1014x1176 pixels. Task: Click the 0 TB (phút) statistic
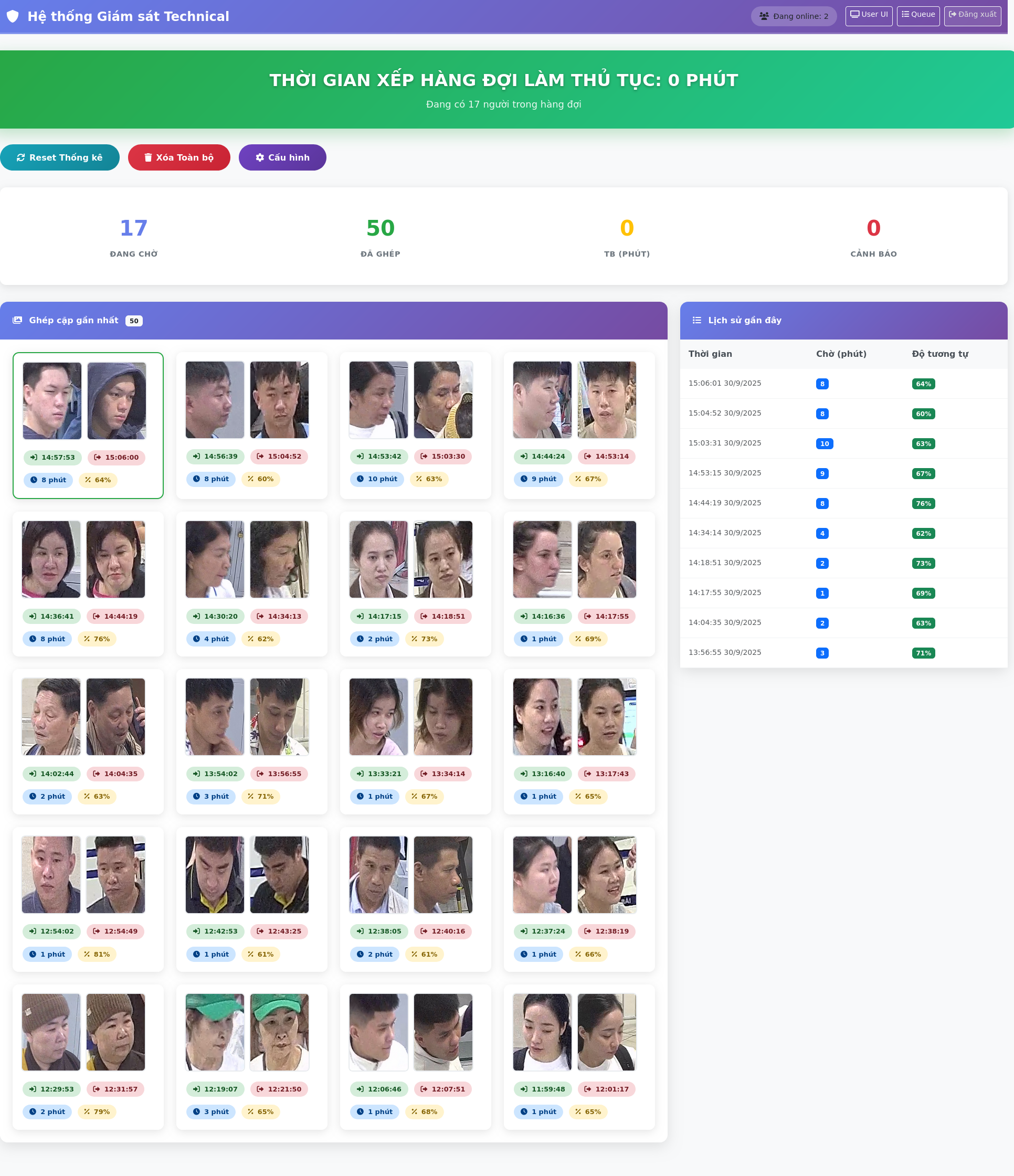tap(627, 237)
